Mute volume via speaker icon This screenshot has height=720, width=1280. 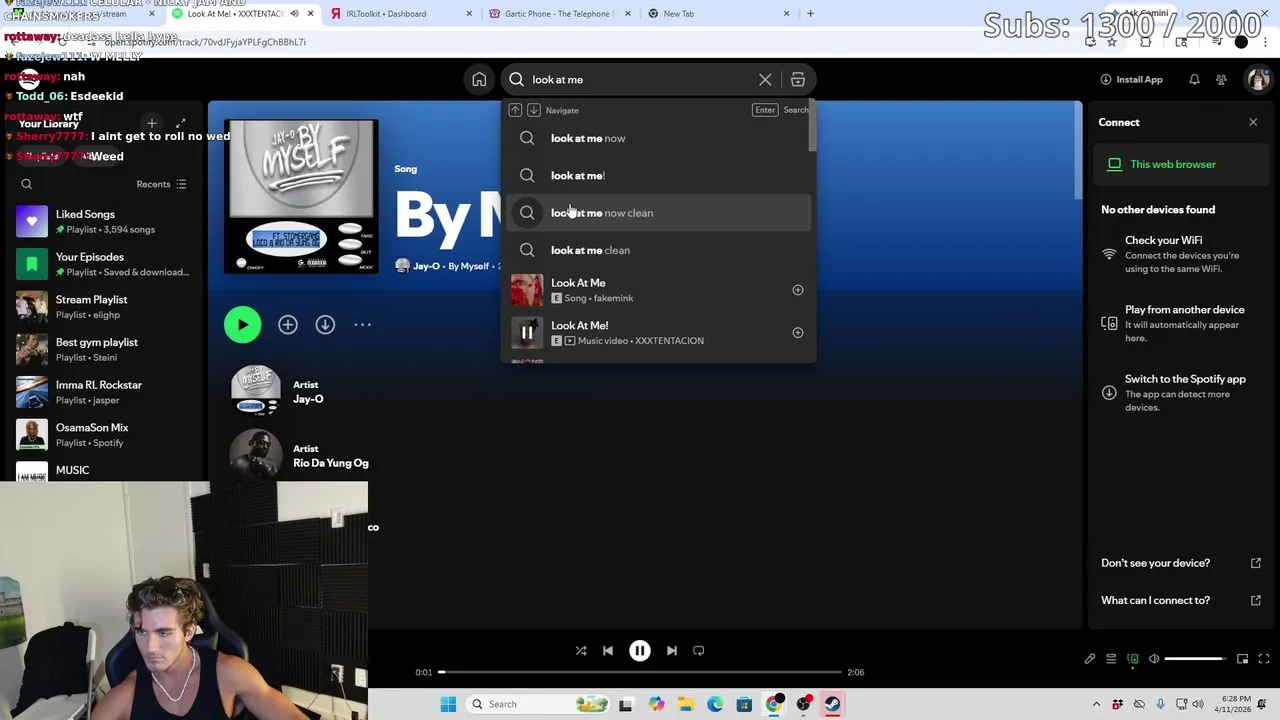[x=1154, y=659]
